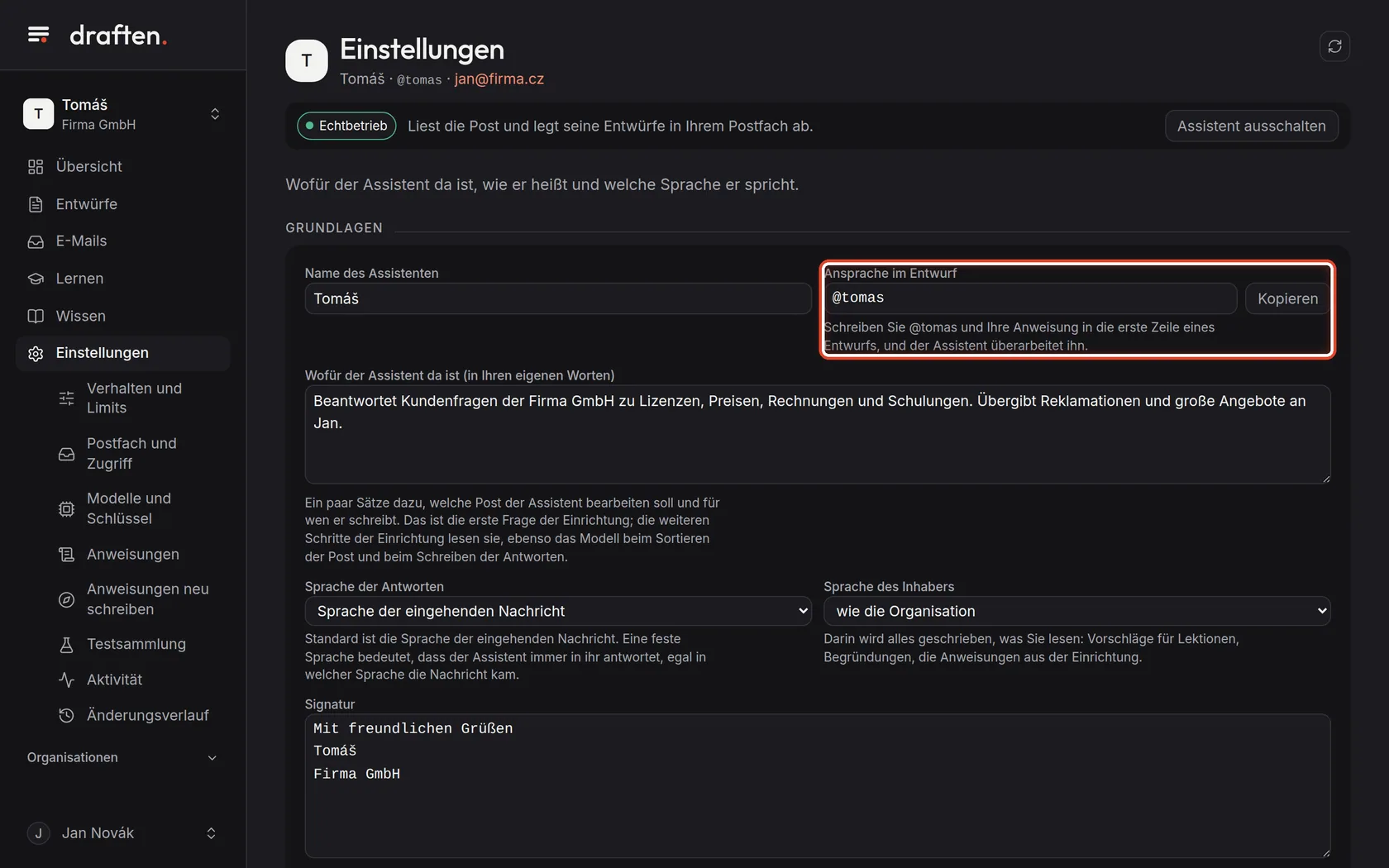Click the Verhalten und Limits sliders icon
The height and width of the screenshot is (868, 1389).
click(x=67, y=398)
